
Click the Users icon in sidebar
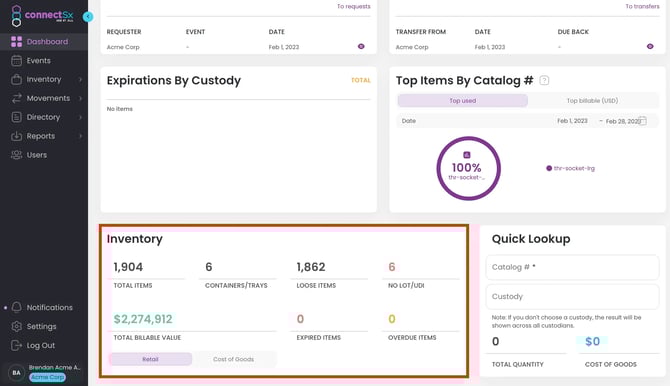point(16,155)
